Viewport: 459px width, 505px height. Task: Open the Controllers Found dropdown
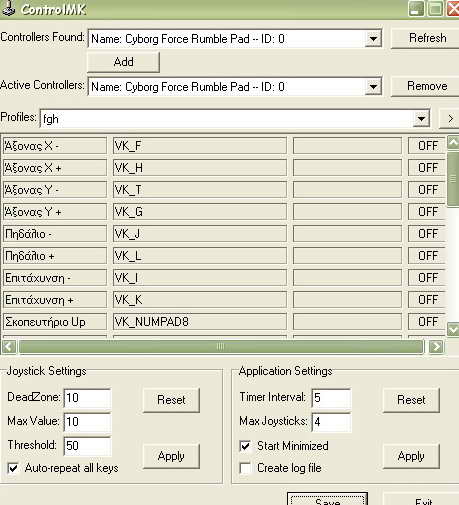point(373,39)
